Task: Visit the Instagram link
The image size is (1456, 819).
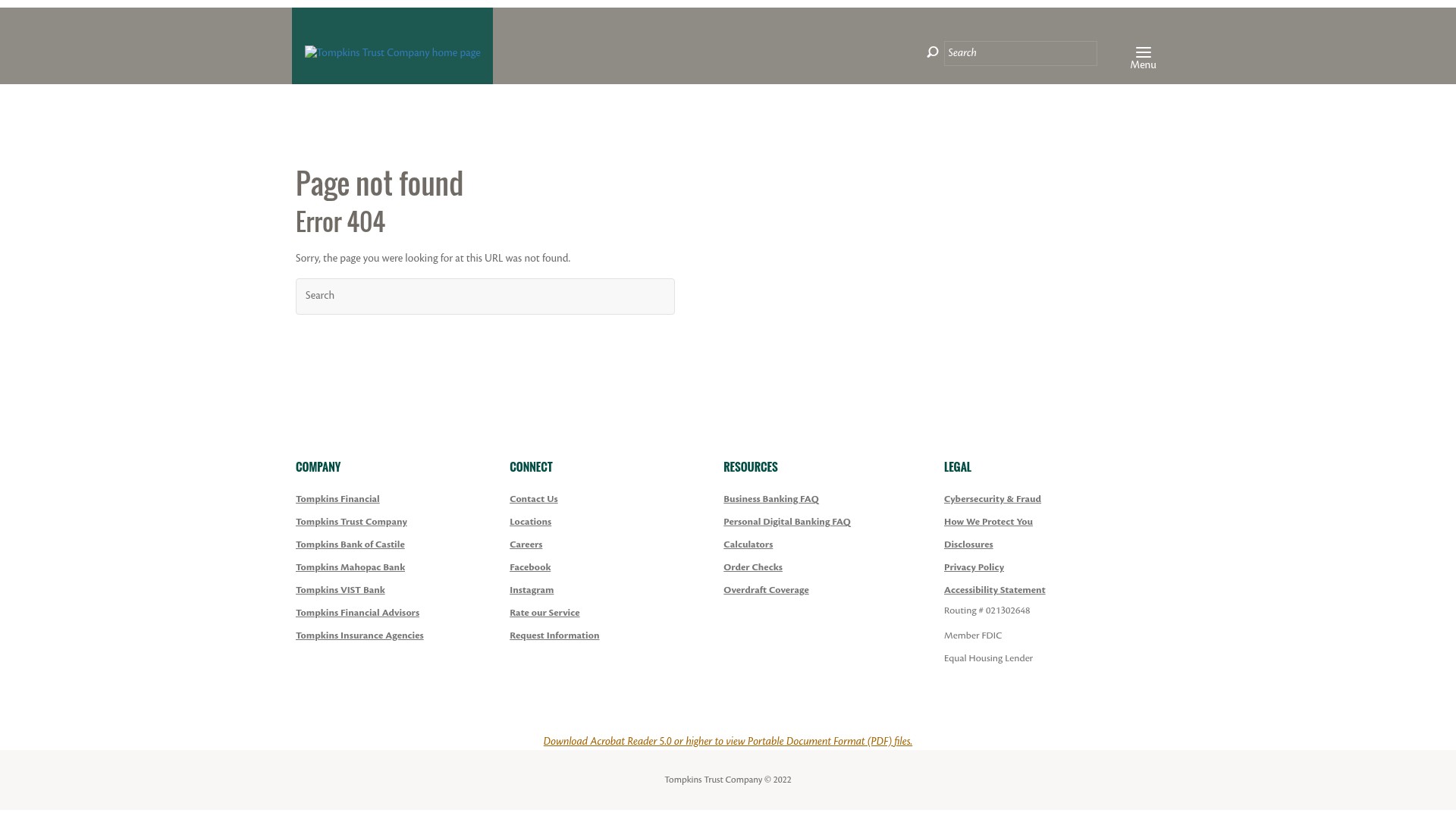Action: point(532,590)
